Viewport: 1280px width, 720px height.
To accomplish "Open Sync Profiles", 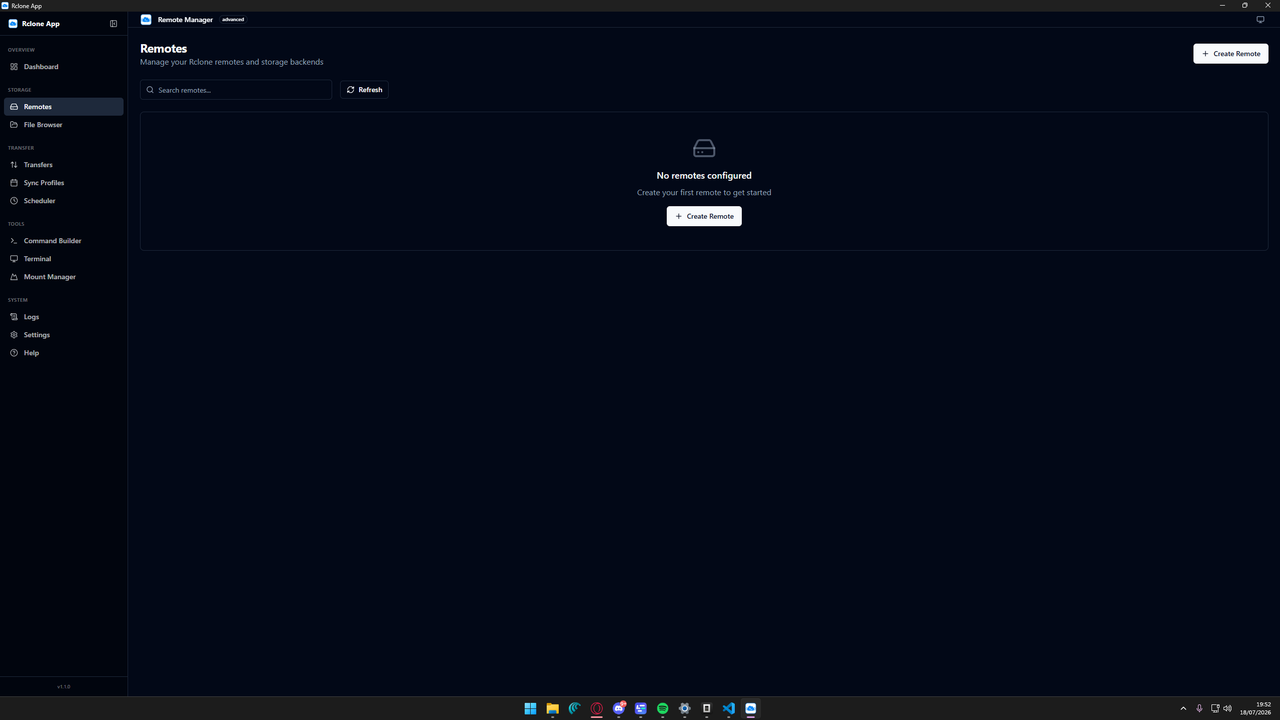I will point(64,183).
